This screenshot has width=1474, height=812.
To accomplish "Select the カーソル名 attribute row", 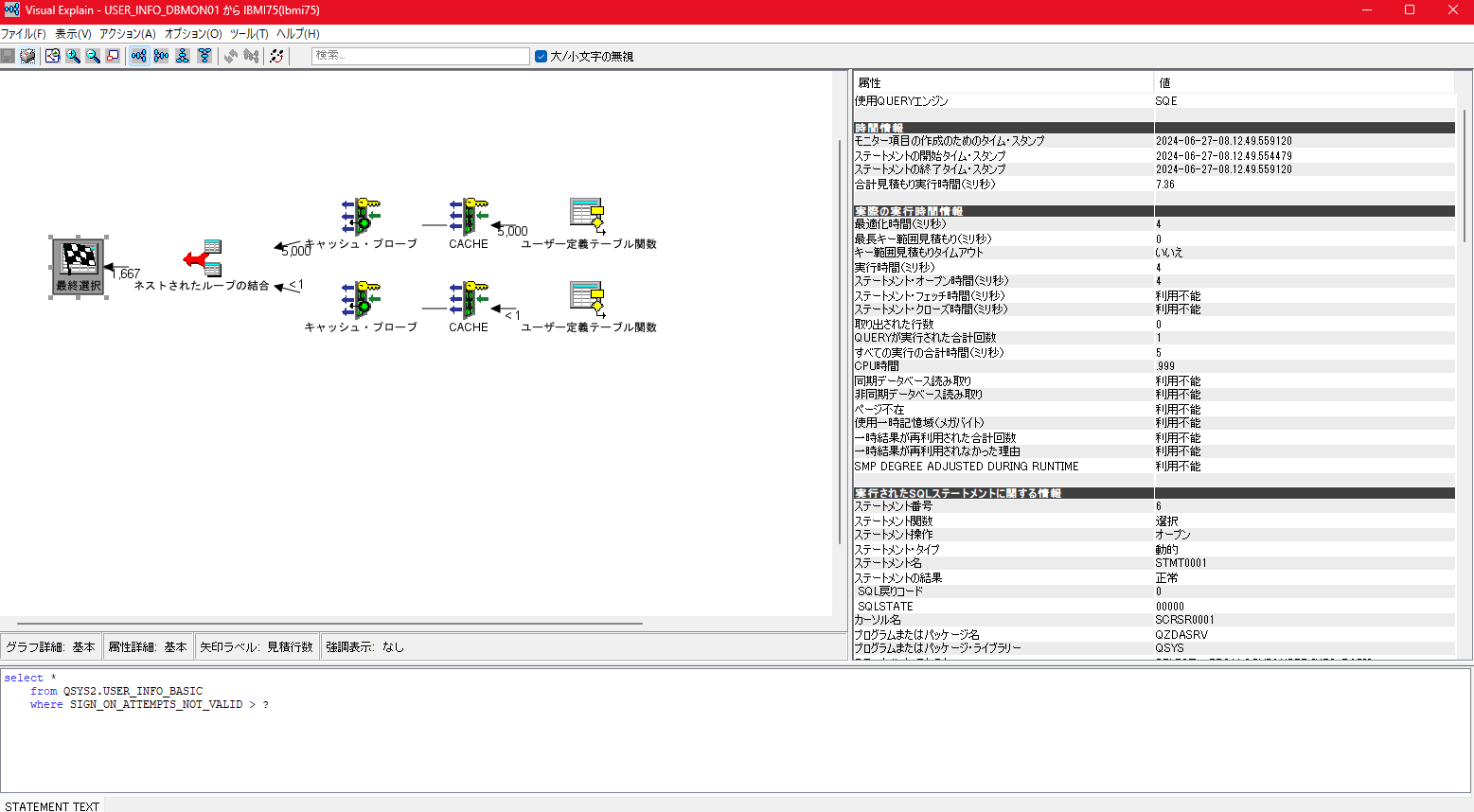I will [1154, 620].
